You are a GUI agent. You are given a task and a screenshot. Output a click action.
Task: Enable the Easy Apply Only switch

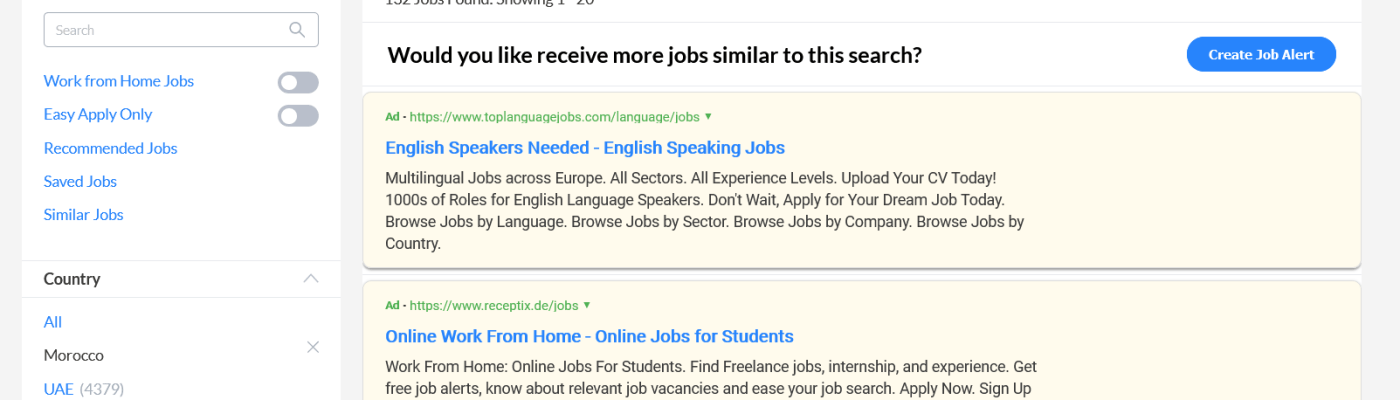[298, 116]
